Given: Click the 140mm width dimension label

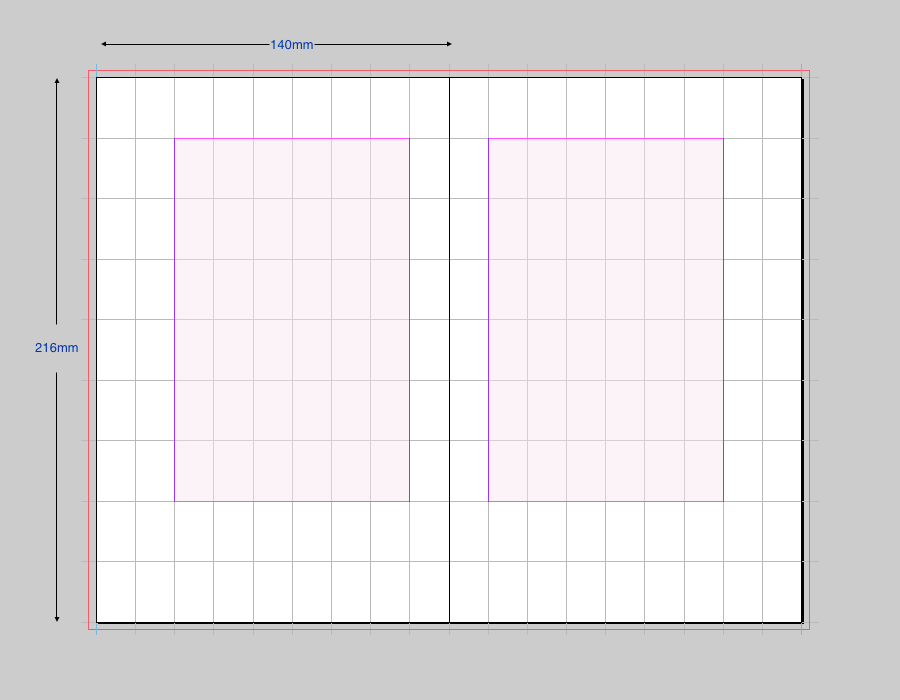Looking at the screenshot, I should [292, 45].
